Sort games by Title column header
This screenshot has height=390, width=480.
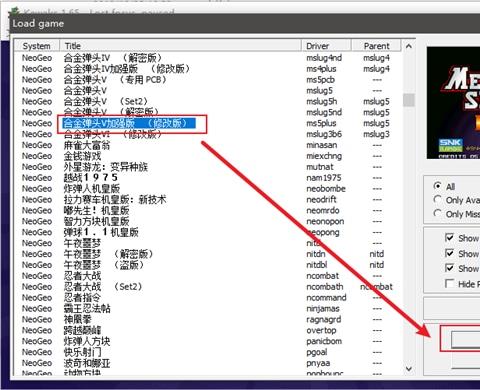[180, 46]
